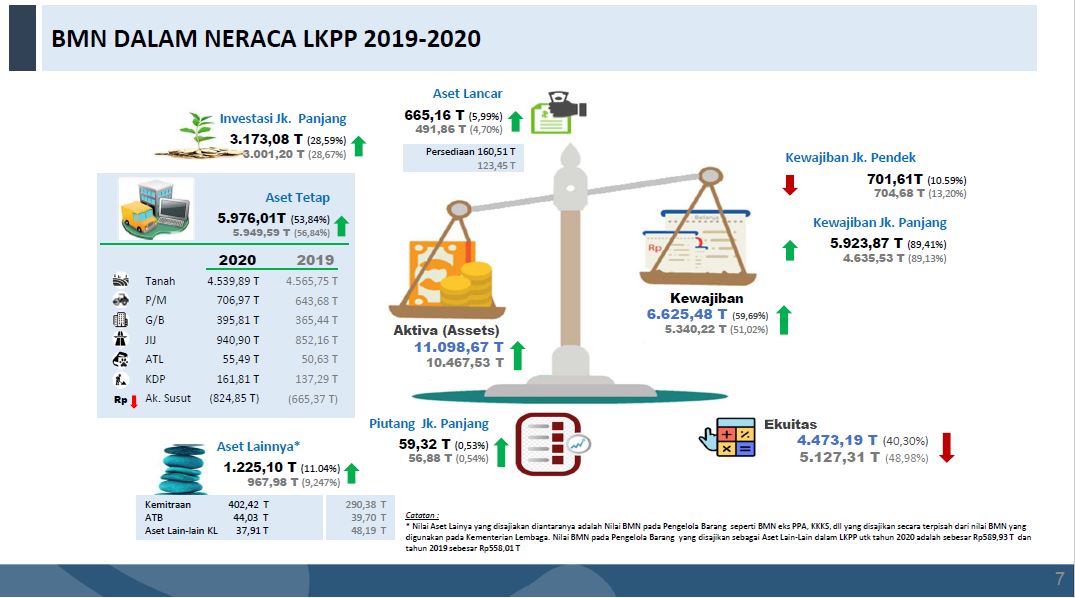Click the green arrow next to Aset Lancar values
Image resolution: width=1075 pixels, height=598 pixels.
[x=516, y=121]
